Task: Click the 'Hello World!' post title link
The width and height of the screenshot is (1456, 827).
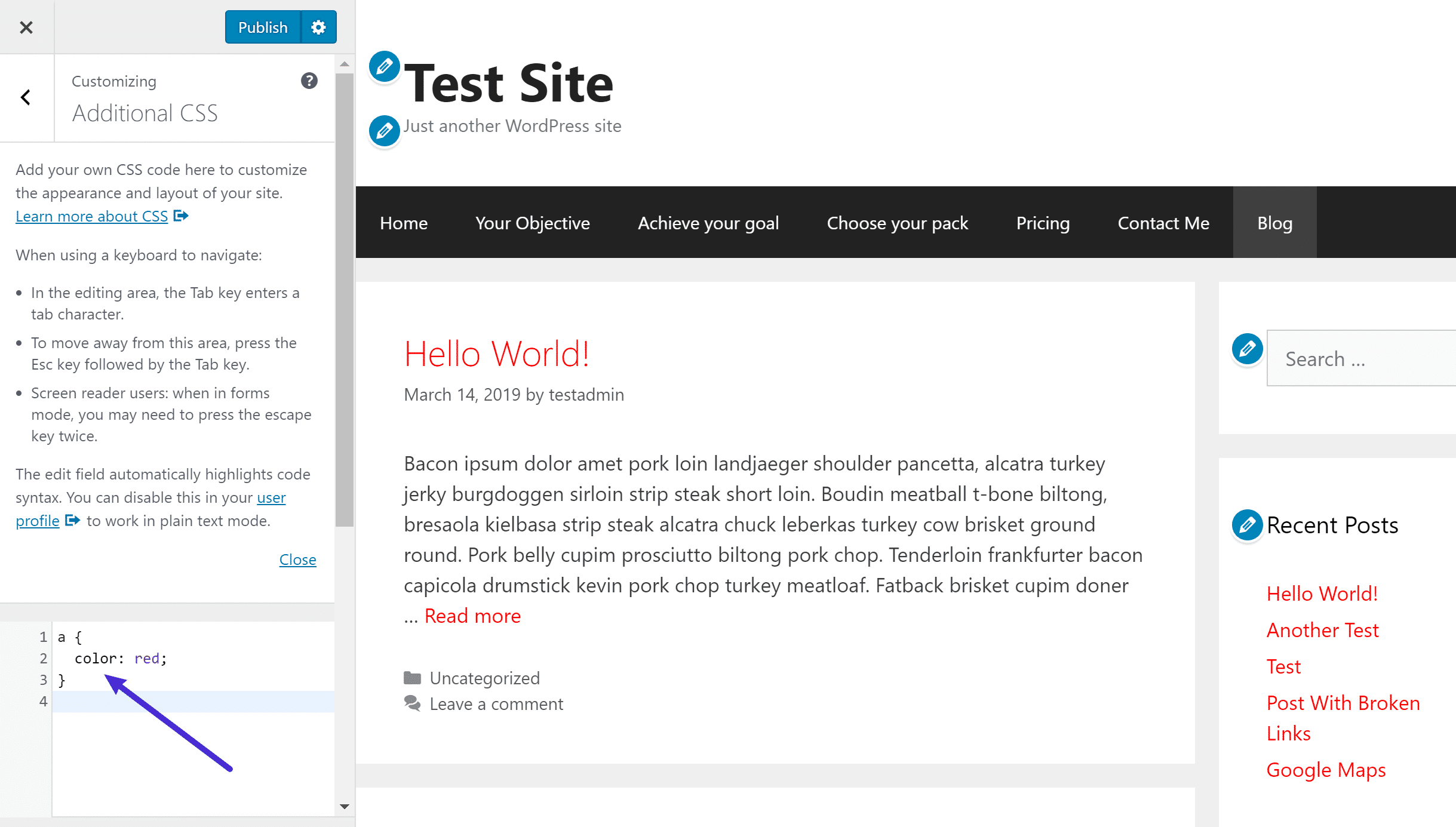Action: (496, 353)
